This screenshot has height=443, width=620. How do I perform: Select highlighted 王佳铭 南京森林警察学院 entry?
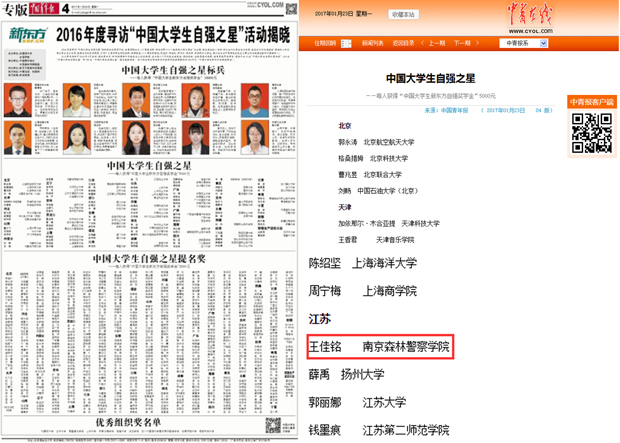coord(379,347)
